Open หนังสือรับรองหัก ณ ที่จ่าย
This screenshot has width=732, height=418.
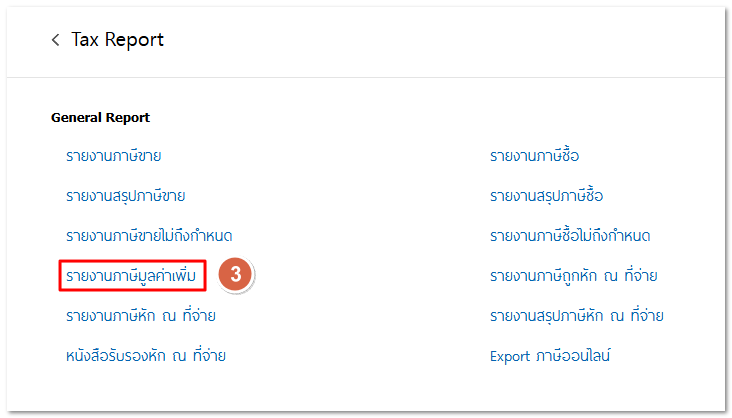(x=145, y=355)
